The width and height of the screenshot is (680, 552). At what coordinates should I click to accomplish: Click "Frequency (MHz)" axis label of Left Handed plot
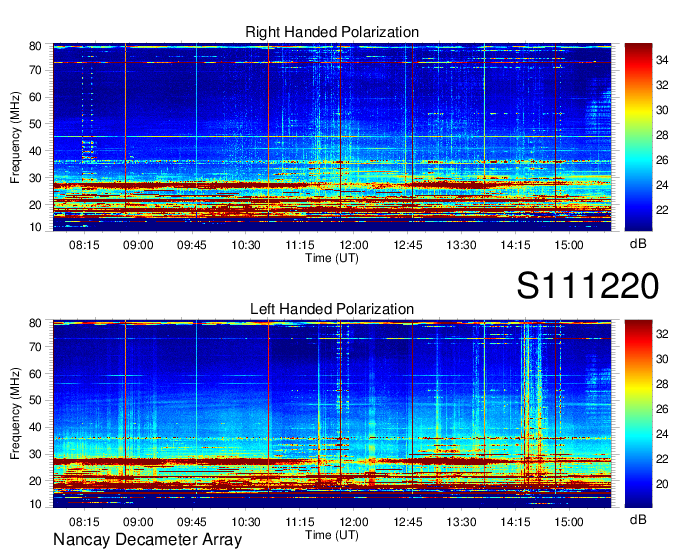(x=15, y=414)
